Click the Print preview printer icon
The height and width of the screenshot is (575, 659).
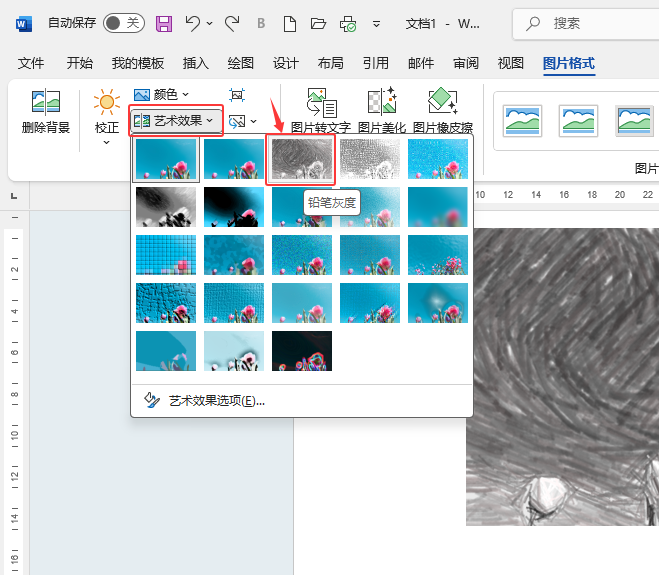click(x=348, y=24)
